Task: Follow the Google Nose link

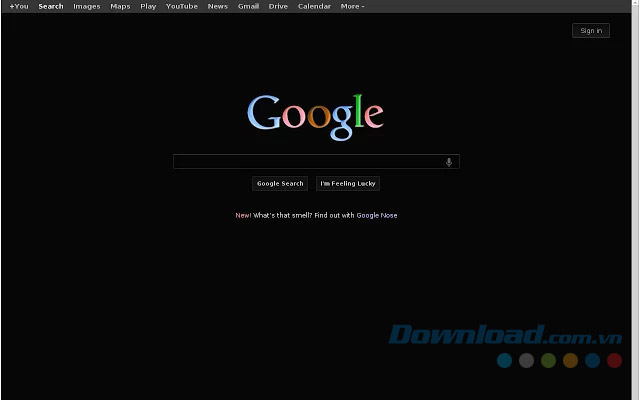Action: pos(377,215)
